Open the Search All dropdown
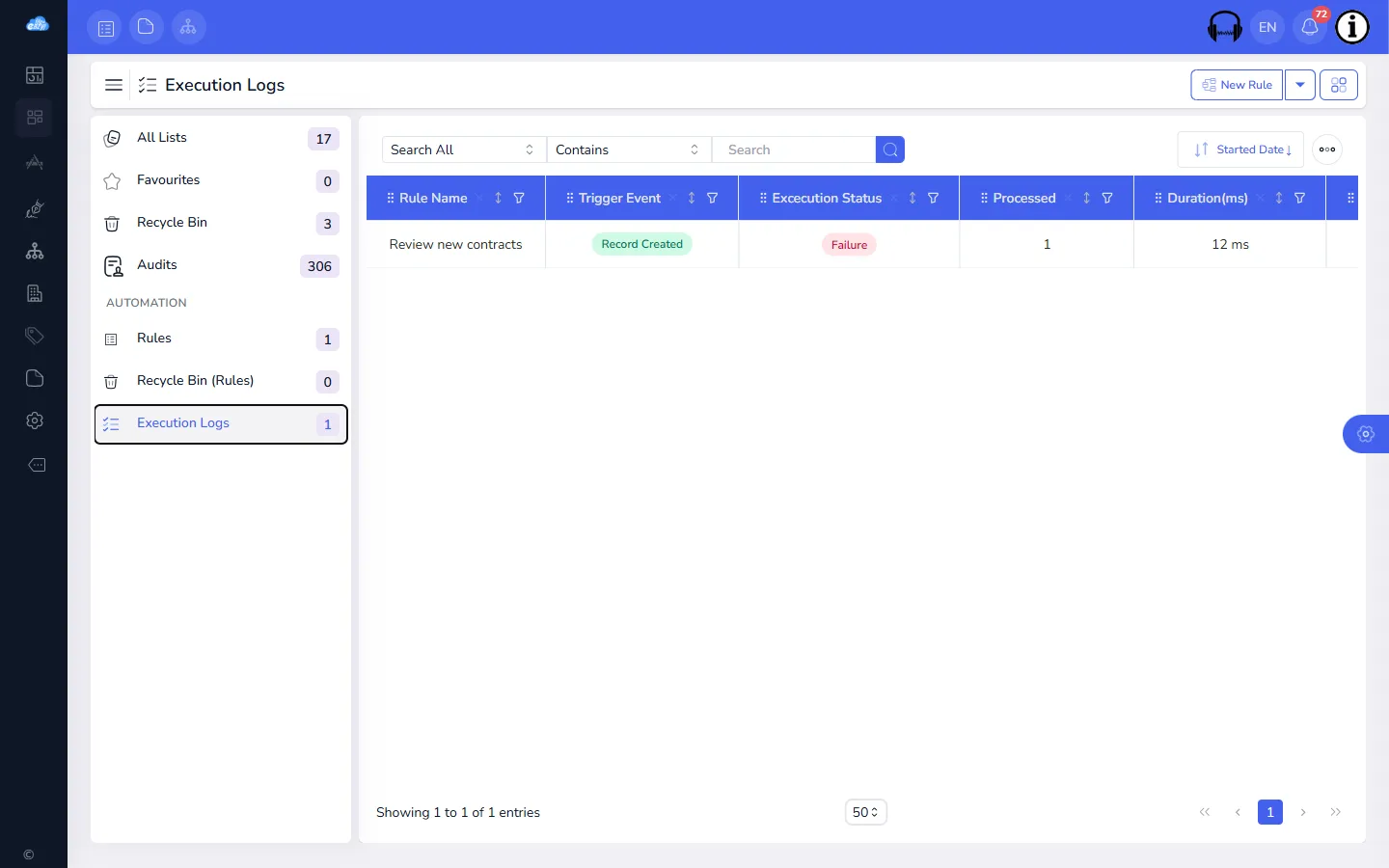 [x=464, y=149]
